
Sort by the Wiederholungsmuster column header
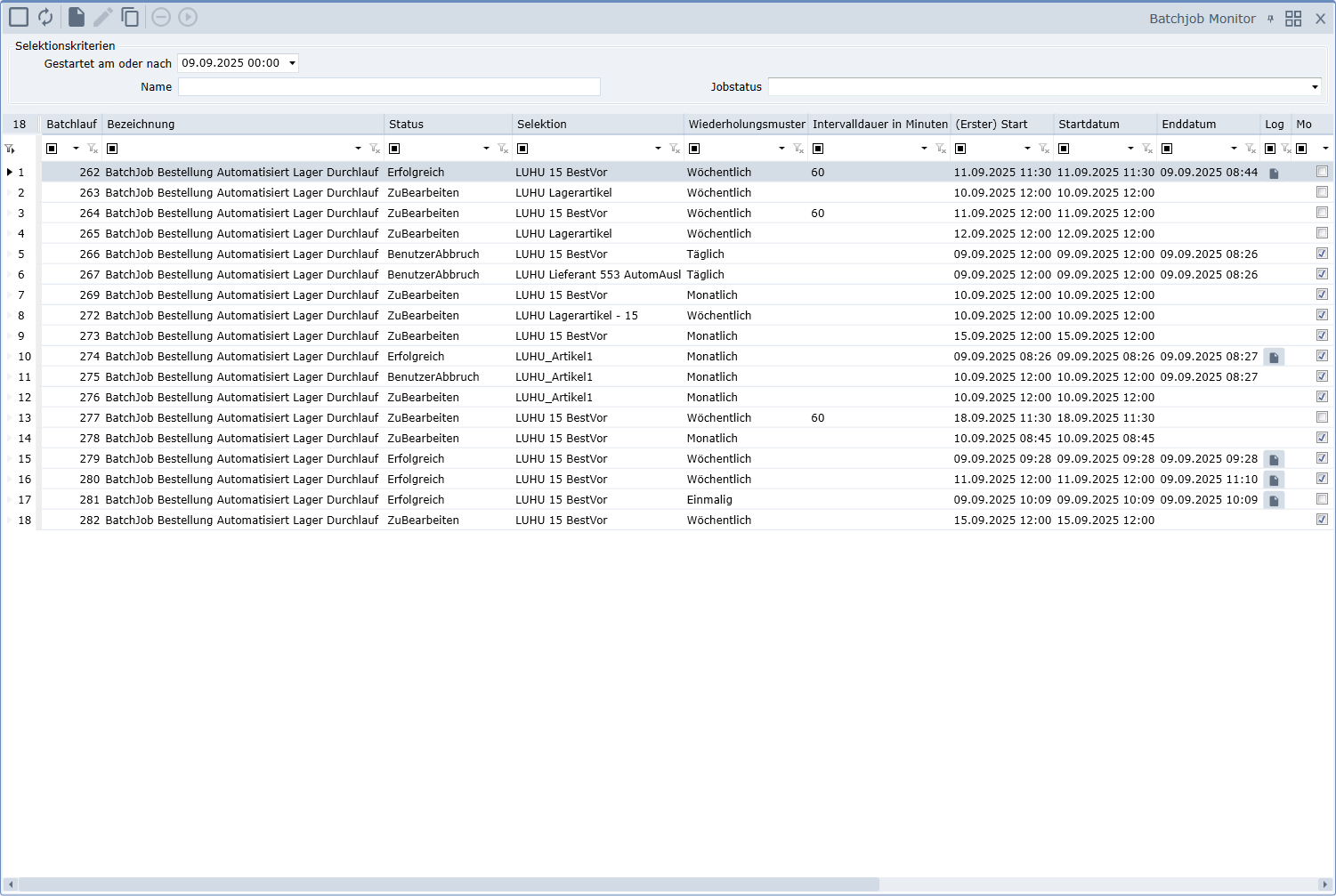(x=746, y=125)
